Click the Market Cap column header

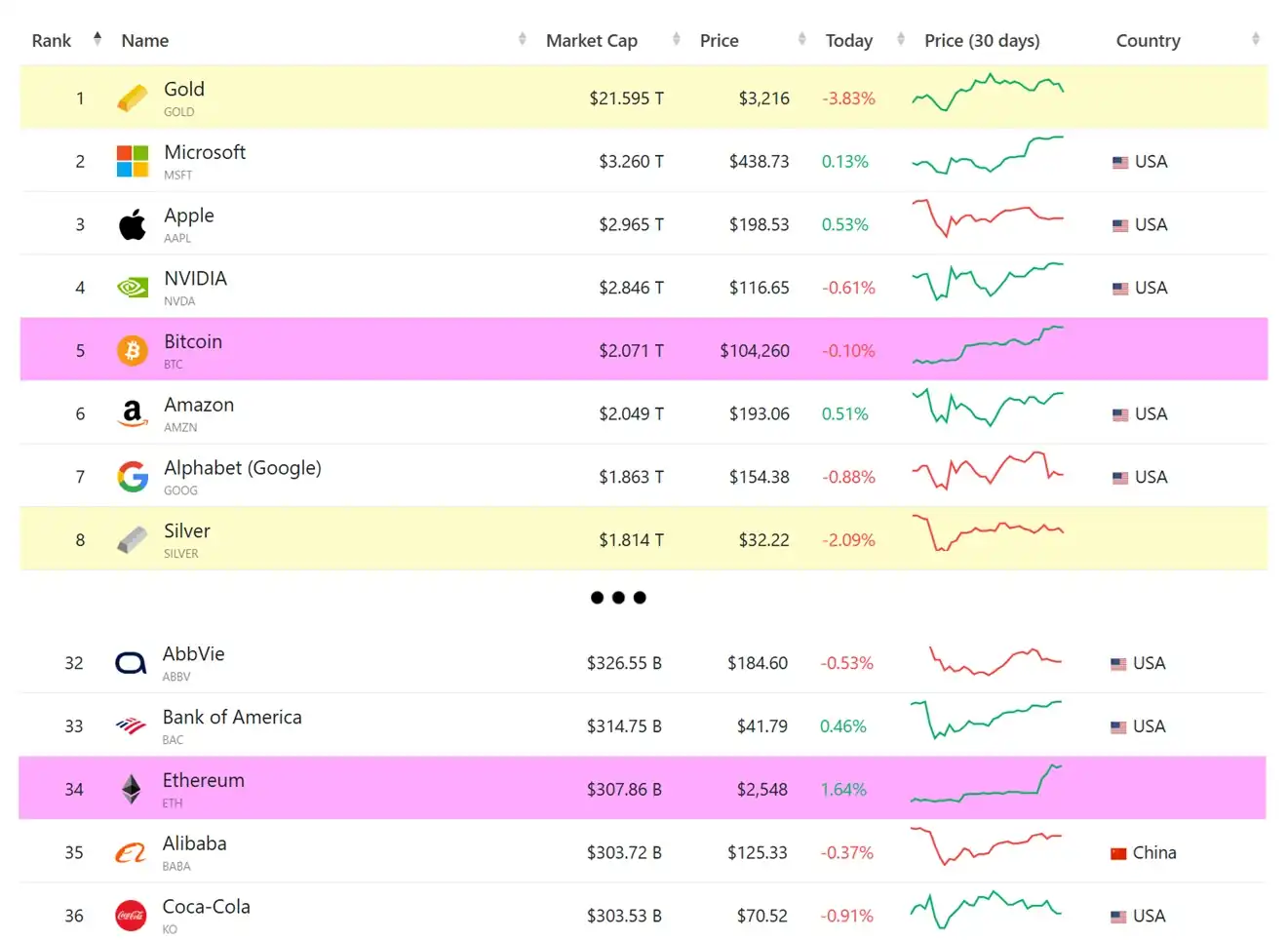592,41
